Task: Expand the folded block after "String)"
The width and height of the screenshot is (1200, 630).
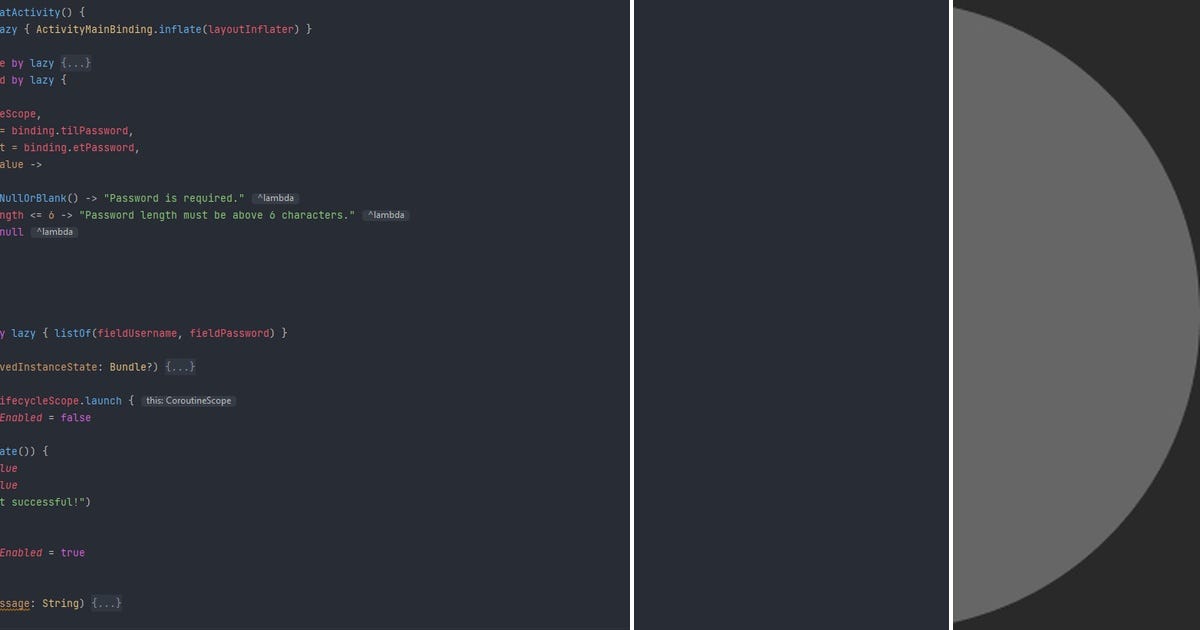Action: (107, 602)
